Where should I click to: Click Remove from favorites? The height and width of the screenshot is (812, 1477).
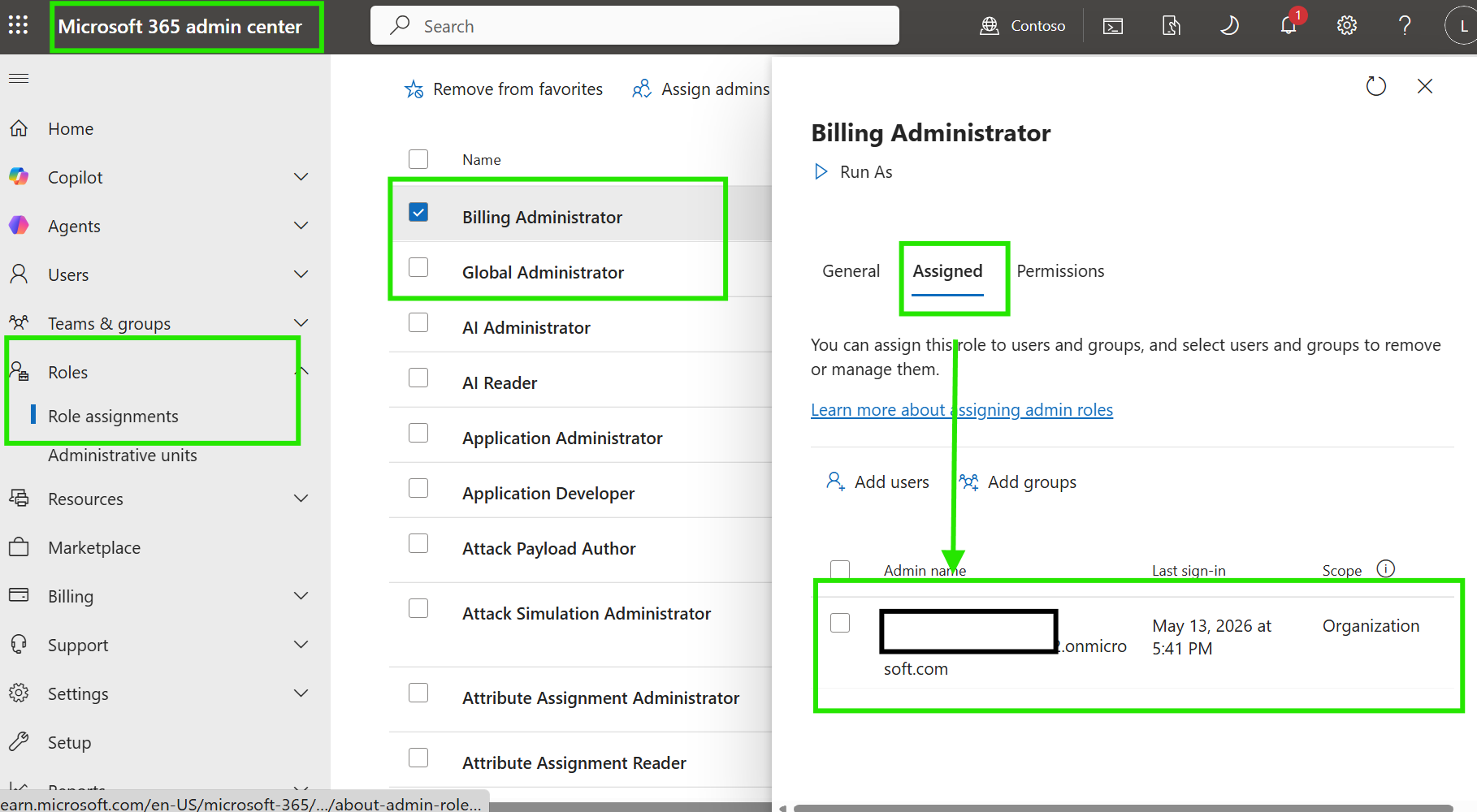(504, 89)
